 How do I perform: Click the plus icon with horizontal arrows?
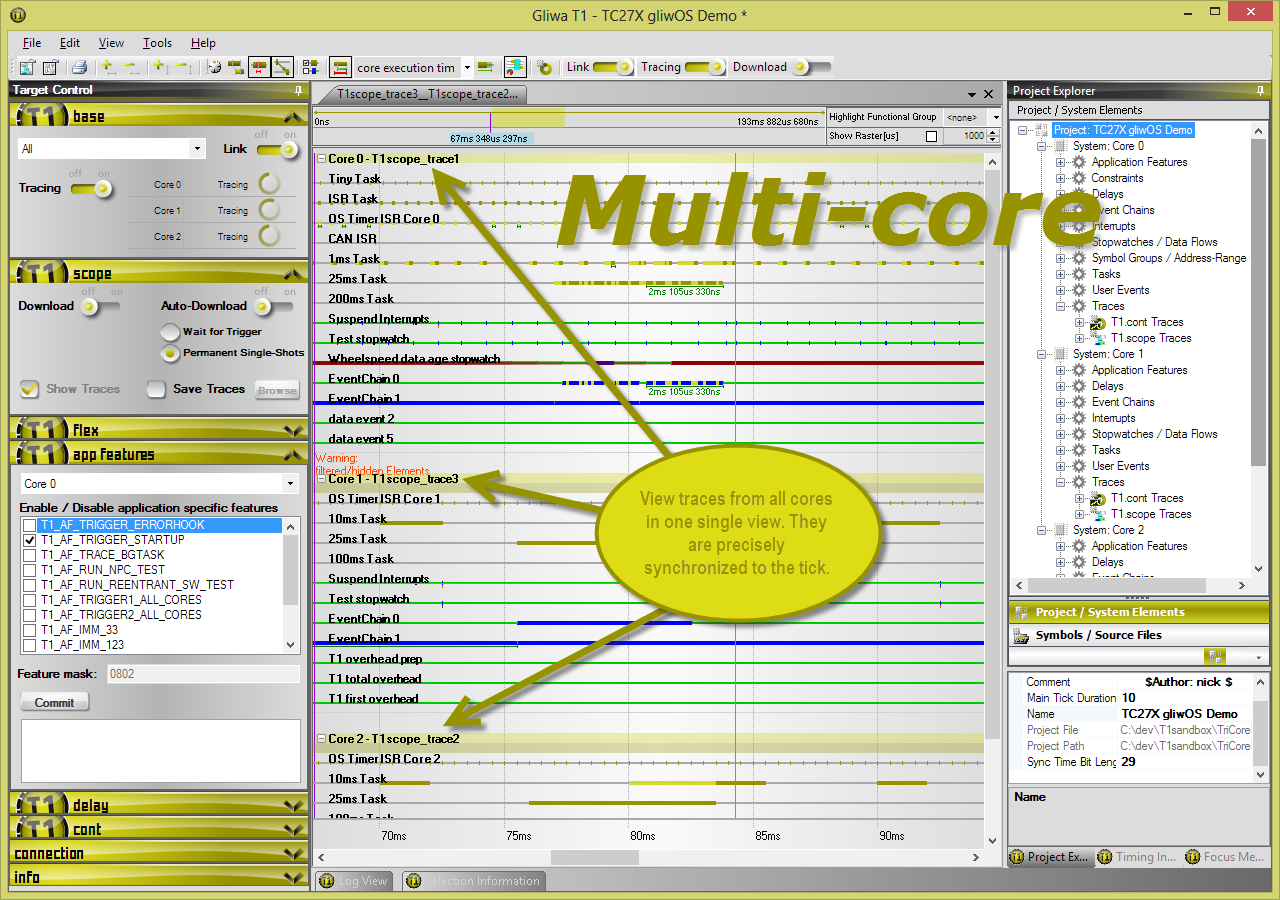[108, 68]
